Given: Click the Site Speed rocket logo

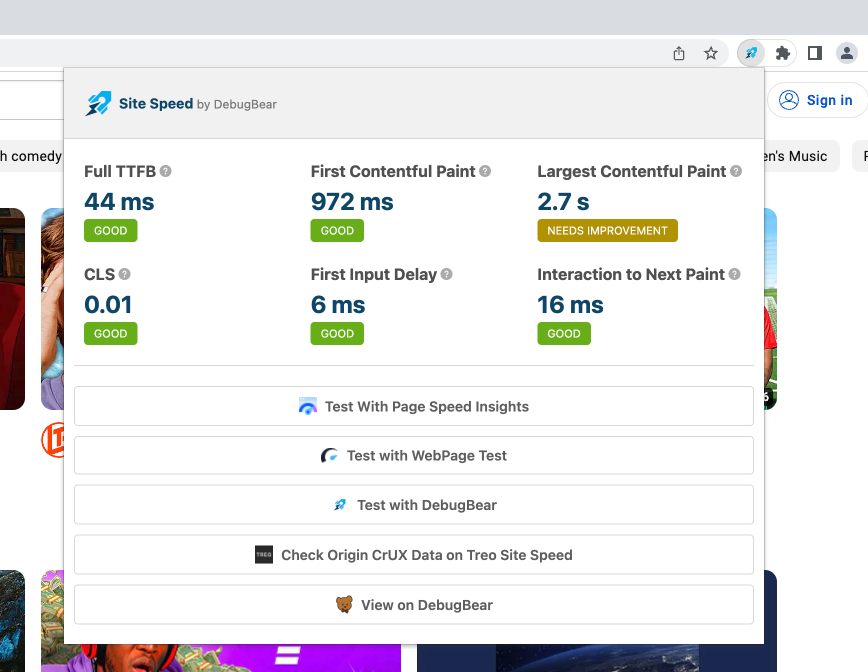Looking at the screenshot, I should (98, 103).
